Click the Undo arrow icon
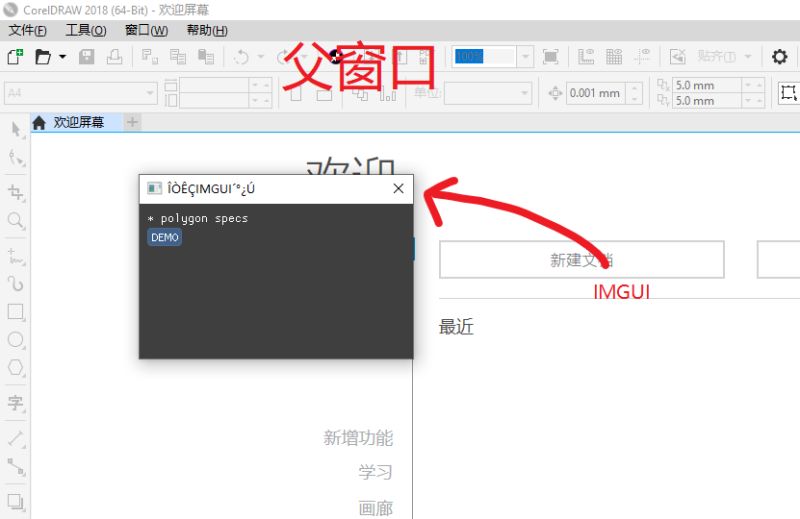 pos(241,57)
